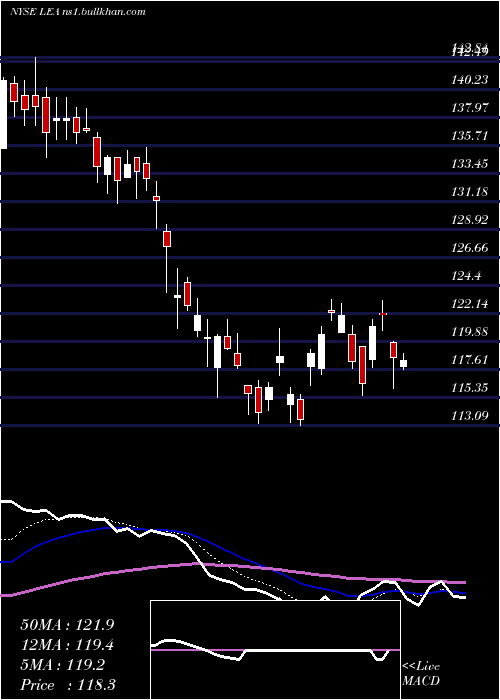Viewport: 500px width, 700px height.
Task: Click the 135.71 price level label
Action: 470,136
